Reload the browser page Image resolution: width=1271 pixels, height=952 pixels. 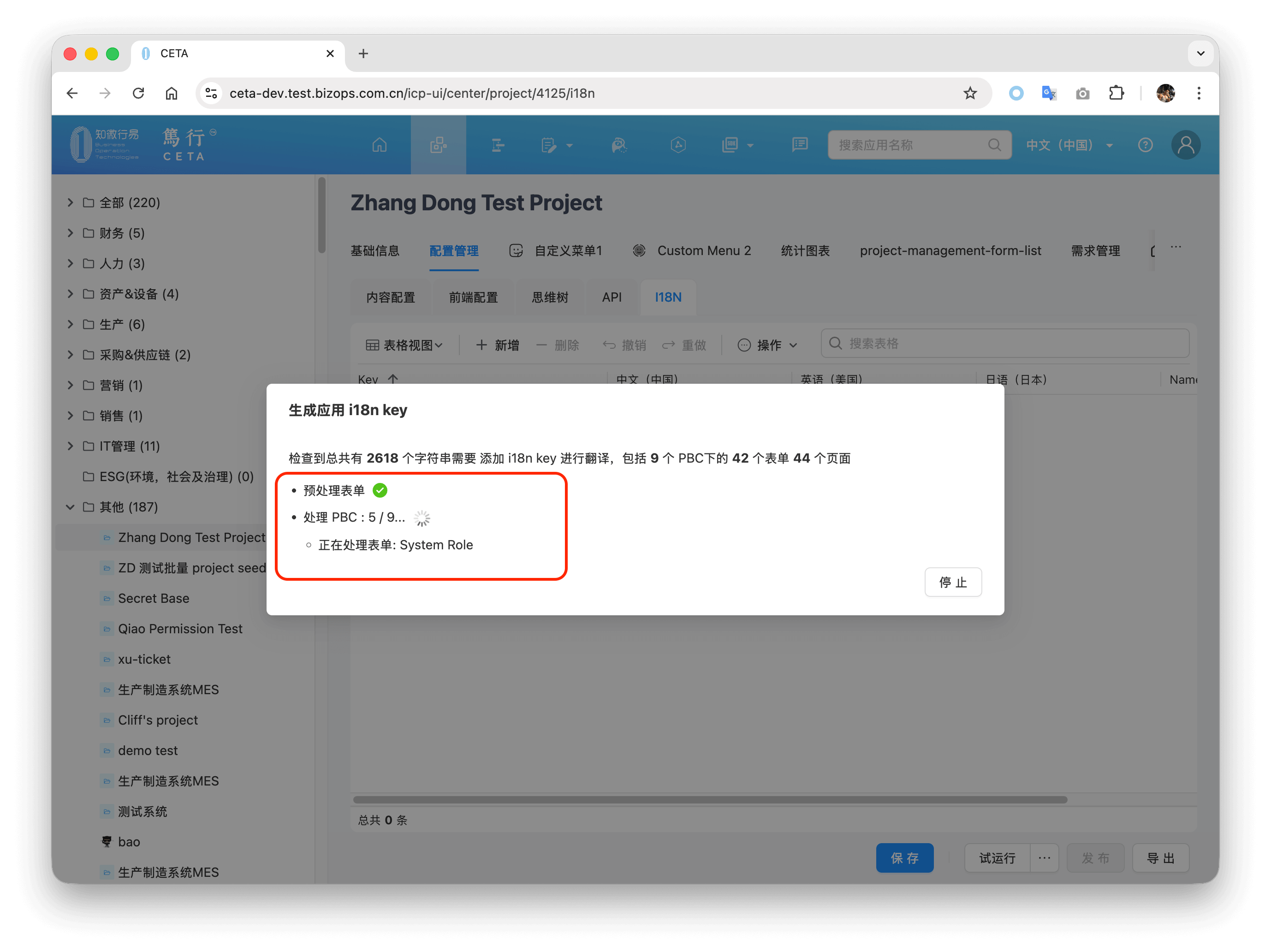tap(138, 93)
